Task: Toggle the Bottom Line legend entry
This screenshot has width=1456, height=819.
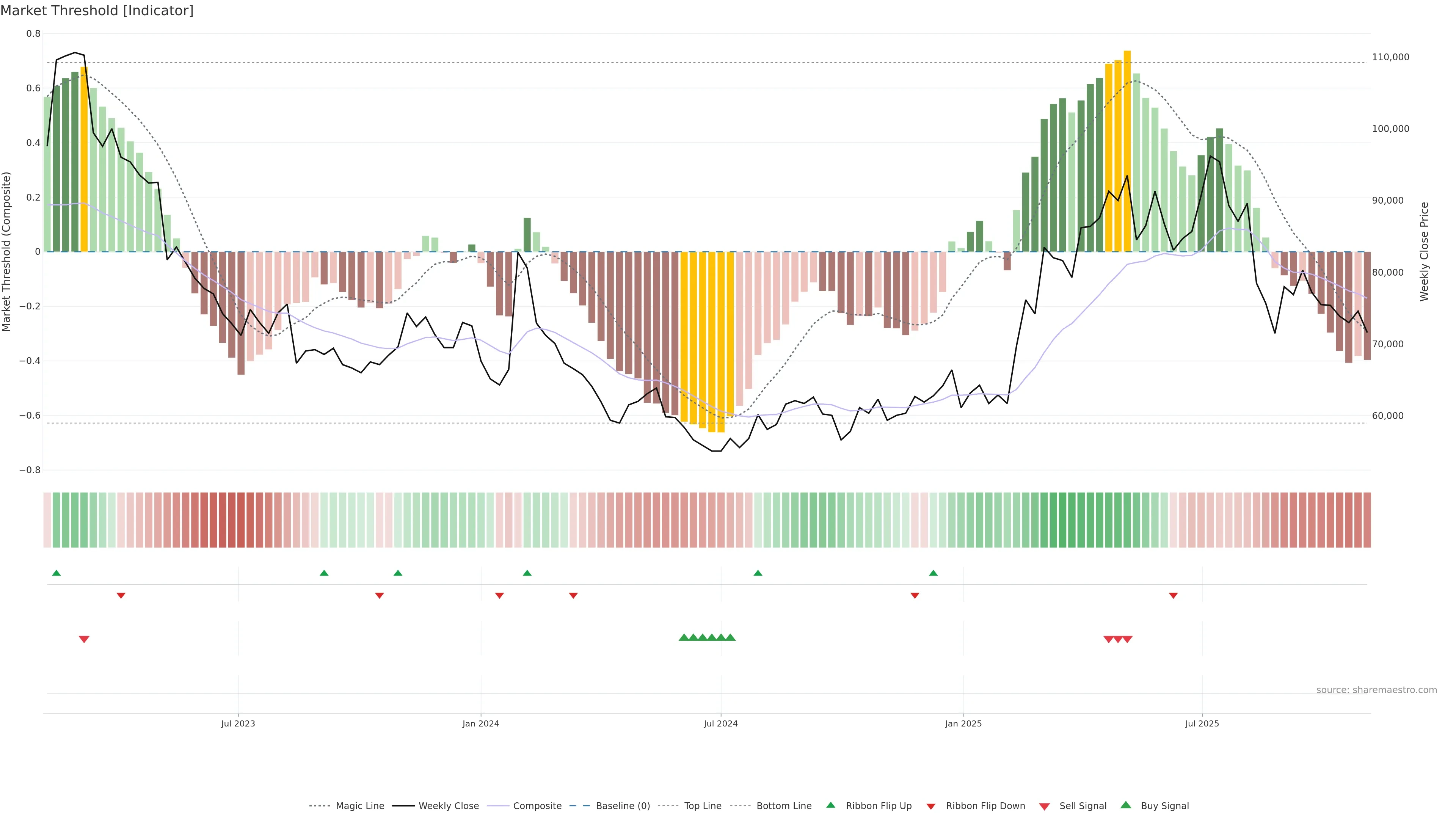Action: [x=783, y=806]
